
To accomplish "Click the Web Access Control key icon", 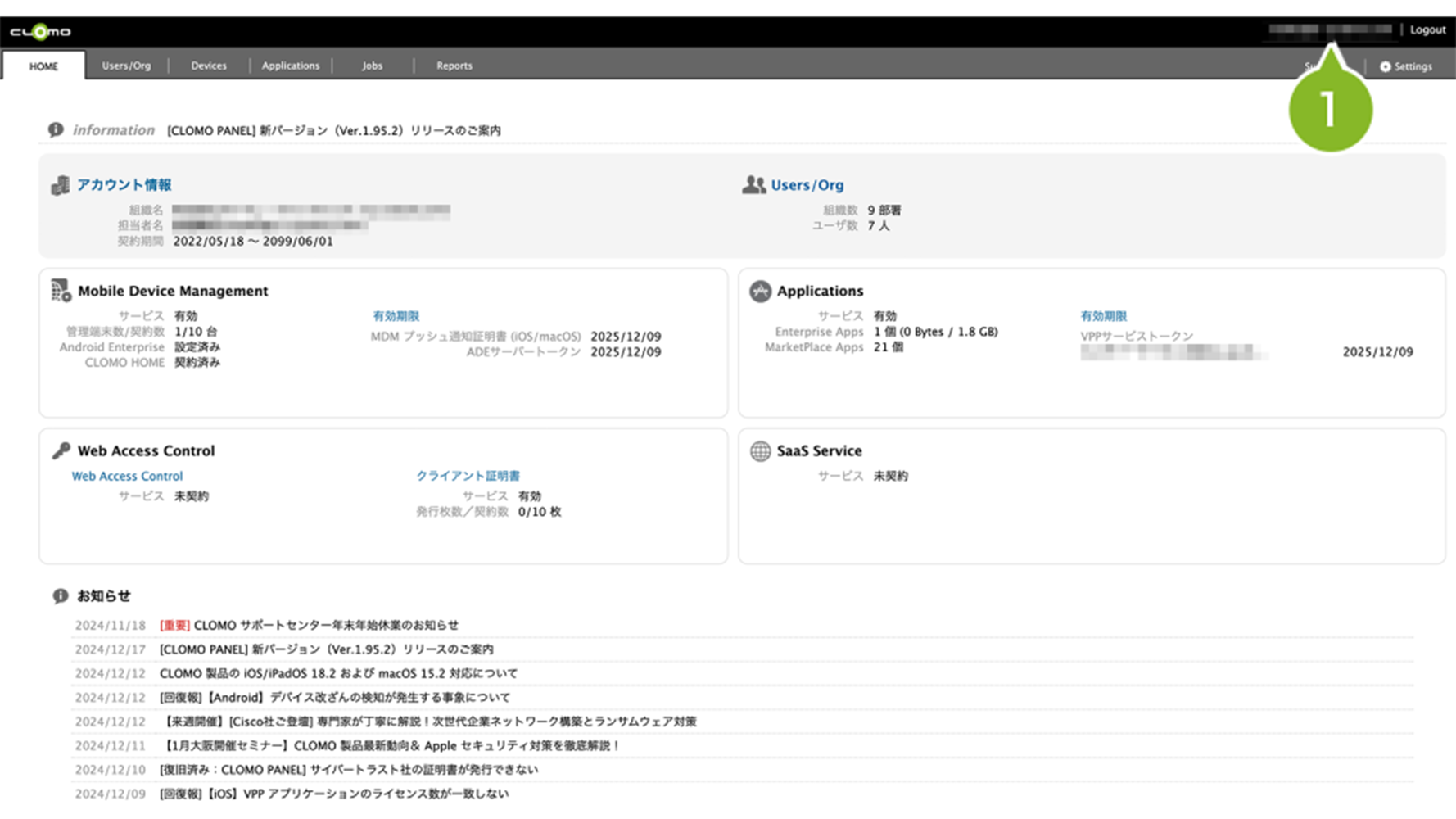I will pyautogui.click(x=61, y=450).
